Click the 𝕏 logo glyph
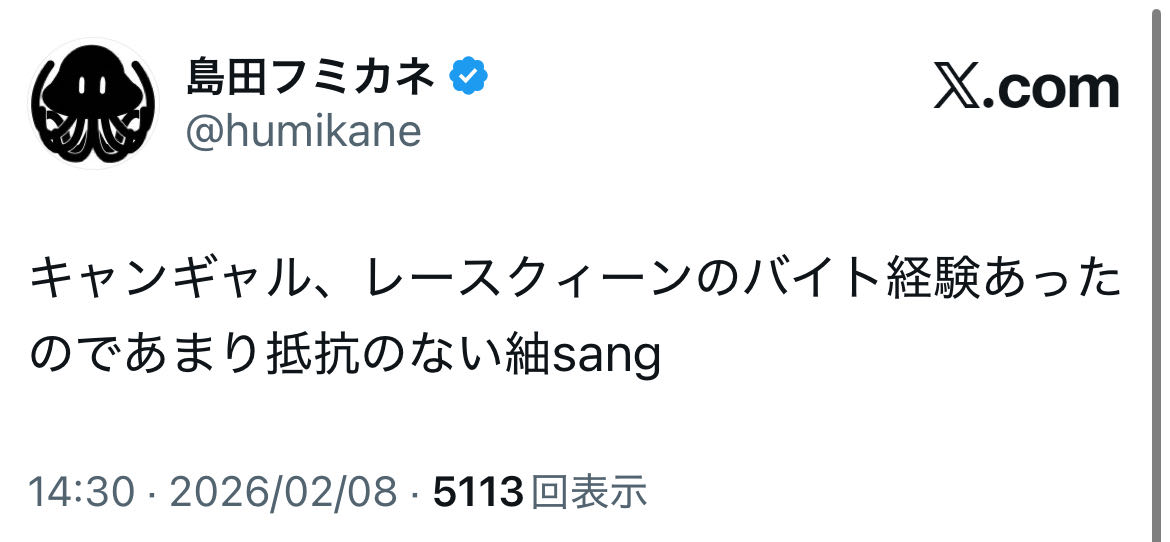Image resolution: width=1170 pixels, height=542 pixels. pyautogui.click(x=958, y=88)
